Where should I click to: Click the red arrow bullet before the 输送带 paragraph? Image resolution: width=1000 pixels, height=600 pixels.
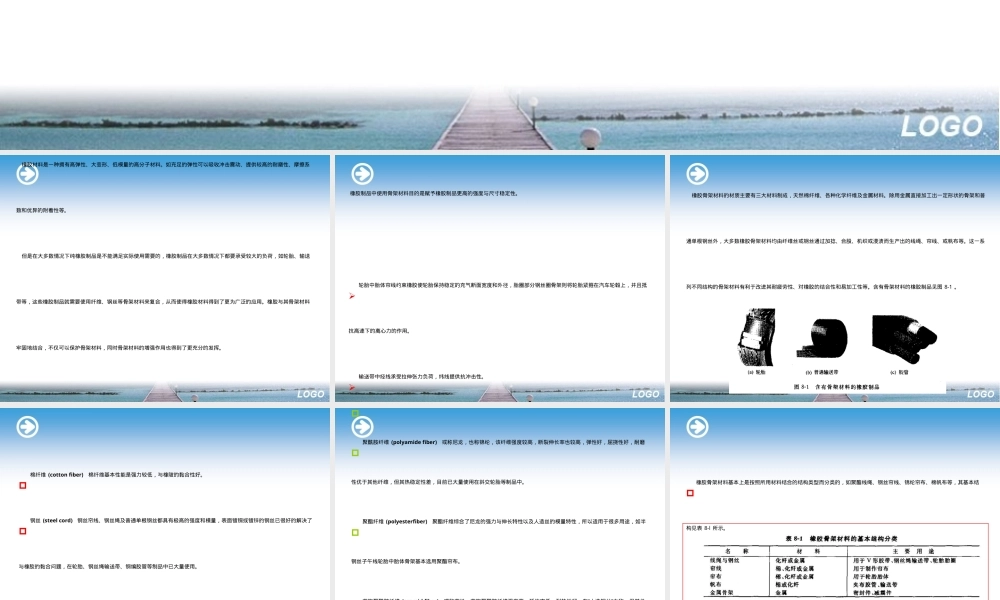pyautogui.click(x=351, y=387)
